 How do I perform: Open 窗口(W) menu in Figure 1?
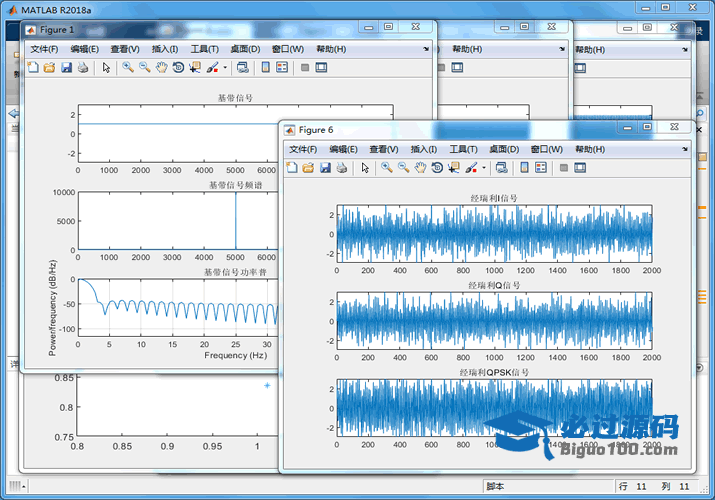click(x=288, y=49)
